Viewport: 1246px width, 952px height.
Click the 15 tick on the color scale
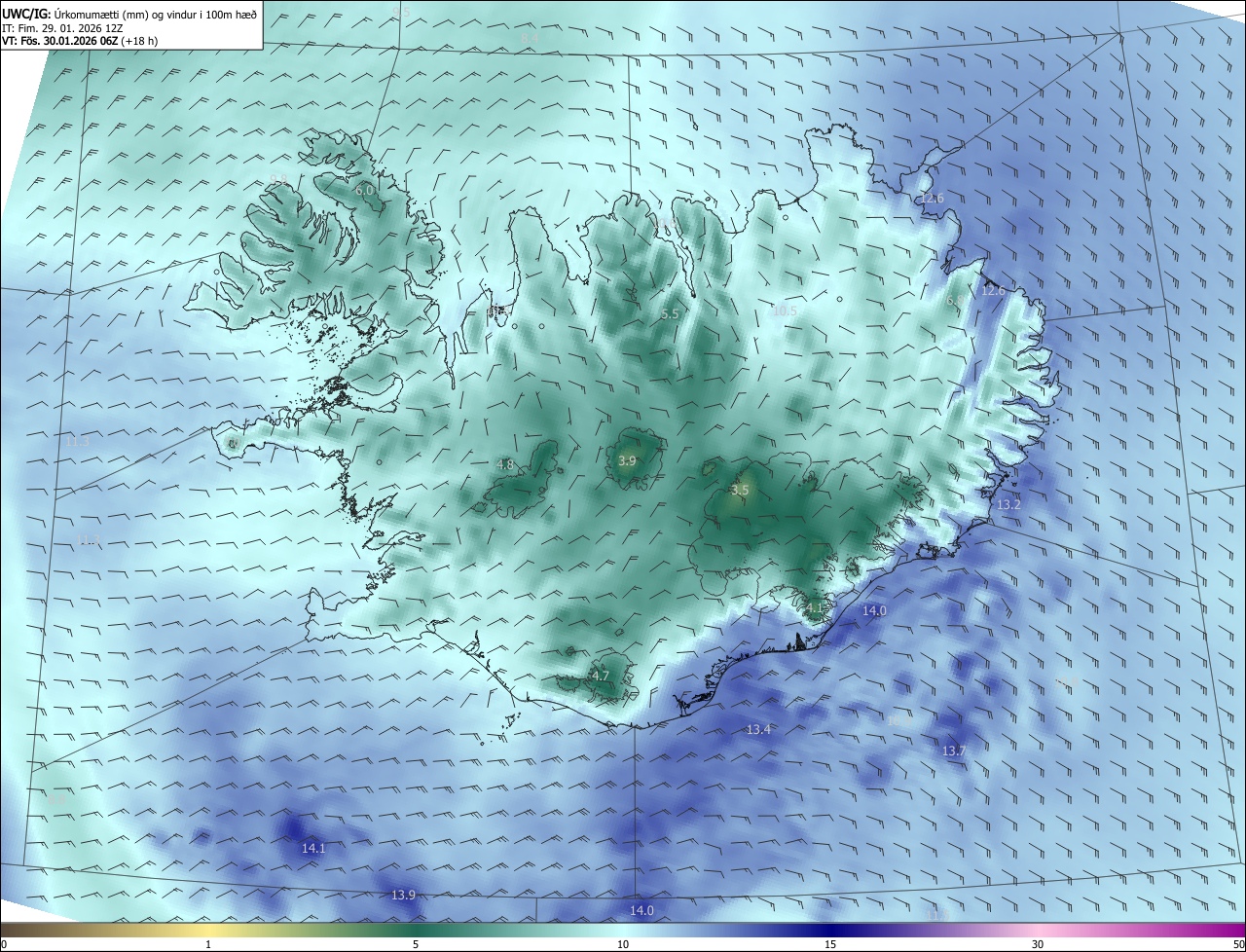[x=830, y=945]
